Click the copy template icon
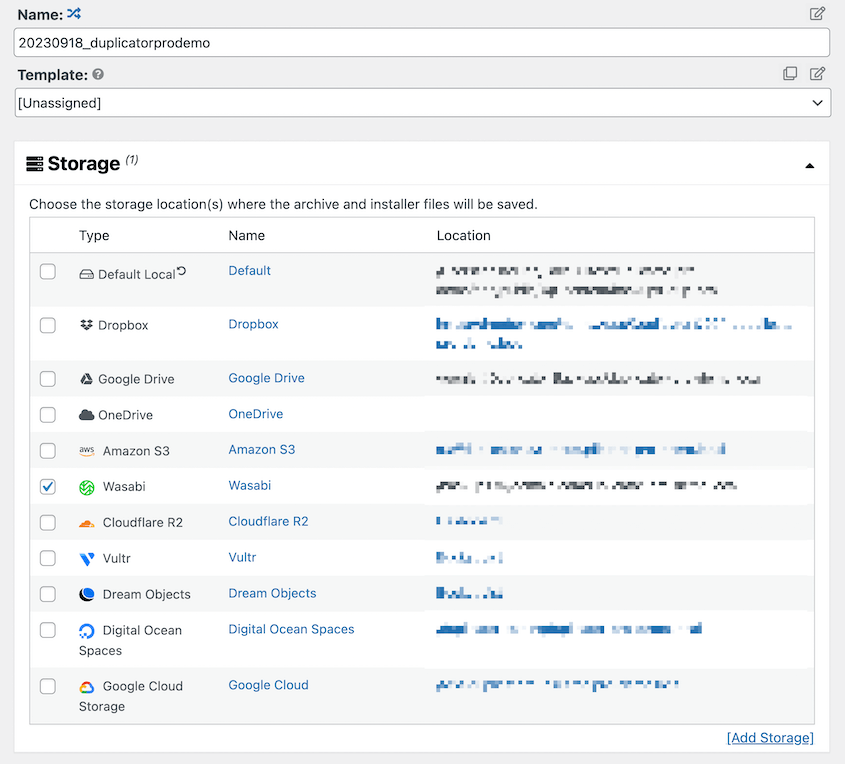 [790, 73]
